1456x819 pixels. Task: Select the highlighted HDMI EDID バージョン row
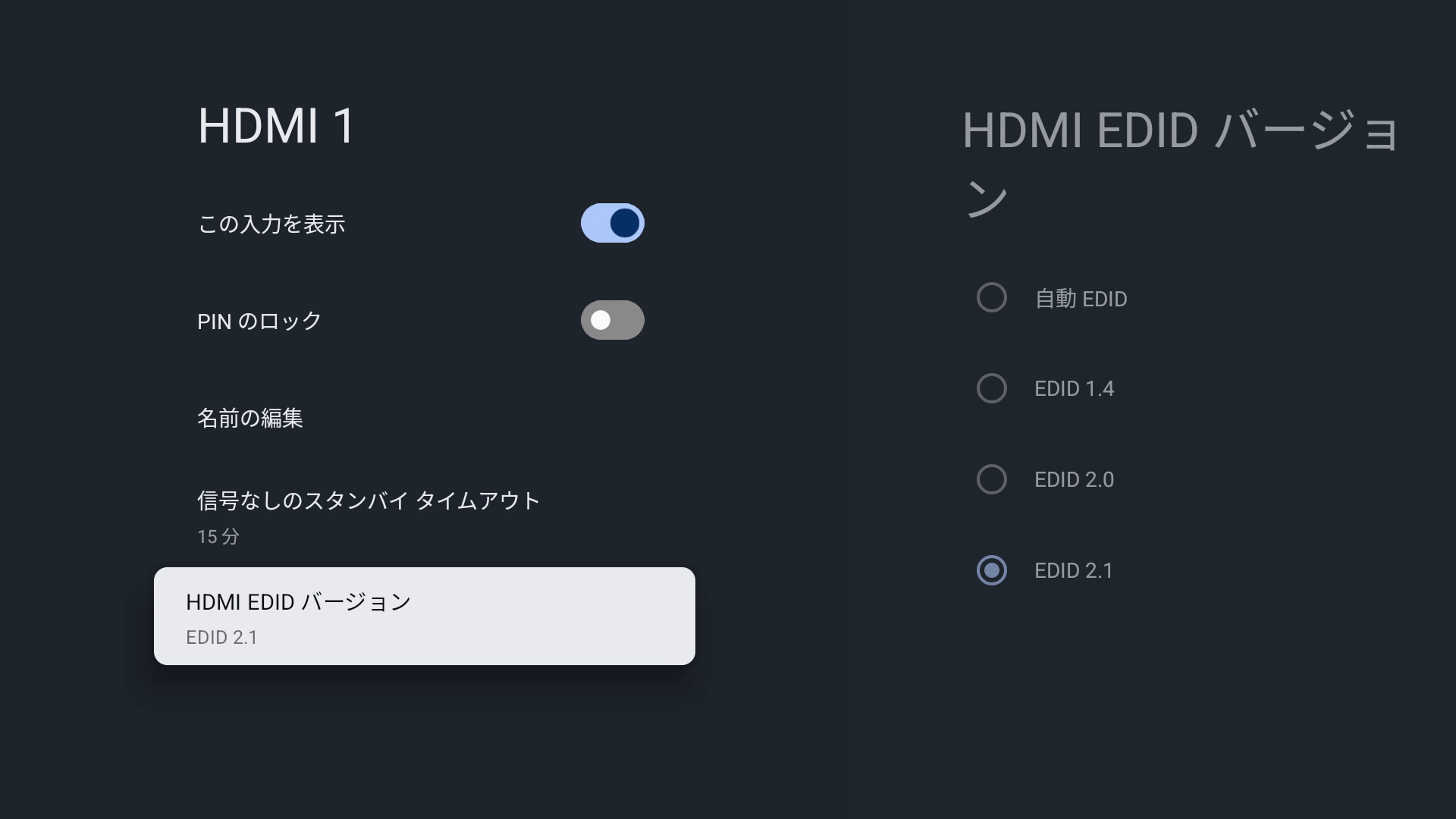pyautogui.click(x=424, y=616)
